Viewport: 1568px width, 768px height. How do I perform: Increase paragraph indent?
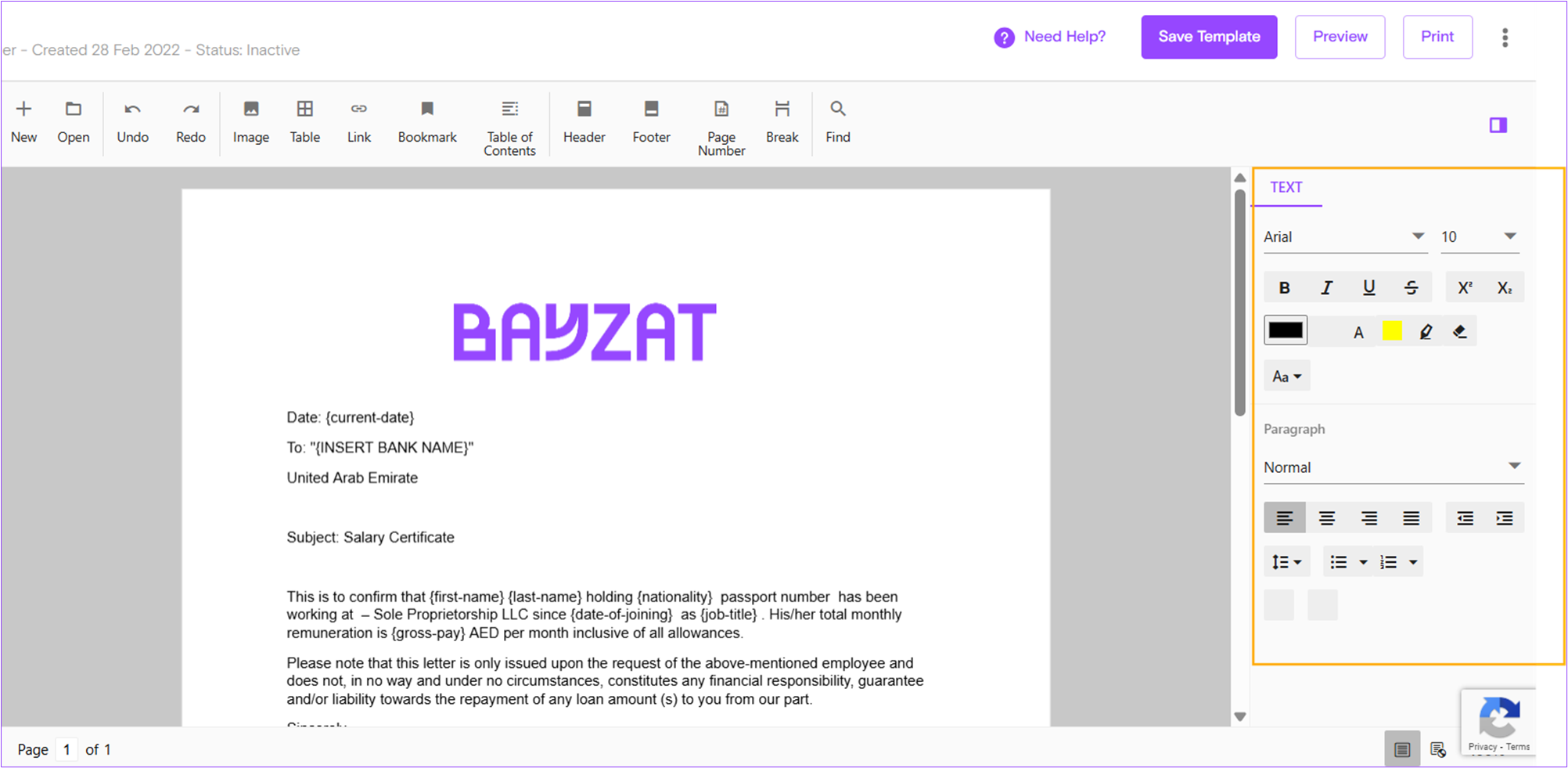click(1505, 518)
